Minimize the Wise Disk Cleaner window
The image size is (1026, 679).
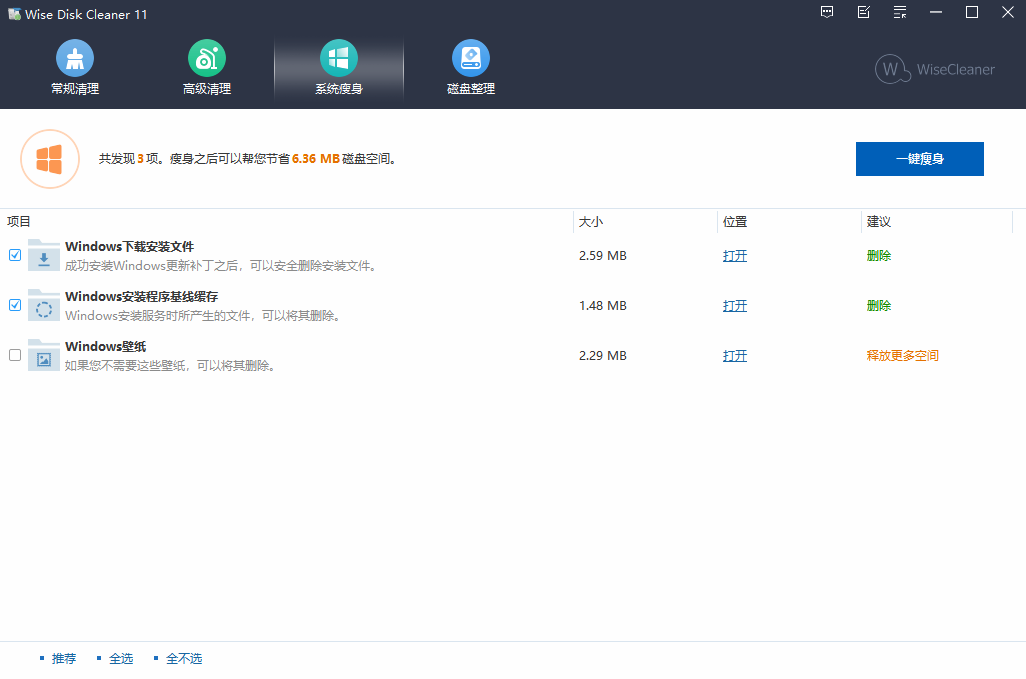(x=936, y=12)
